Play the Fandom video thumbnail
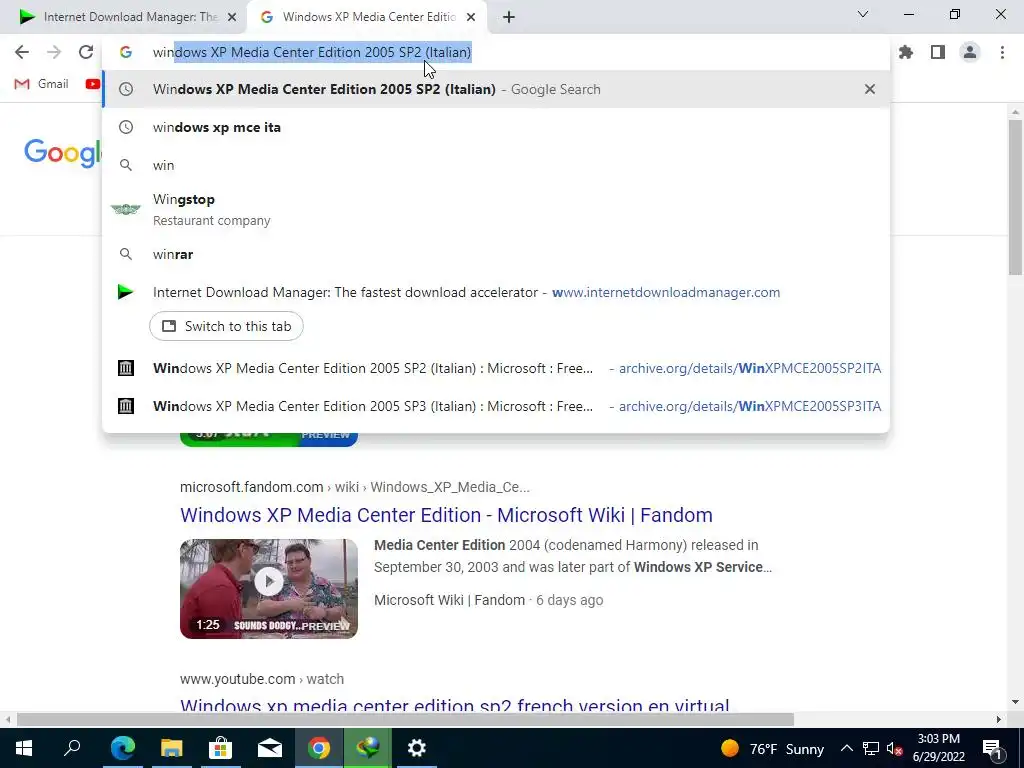 [268, 588]
